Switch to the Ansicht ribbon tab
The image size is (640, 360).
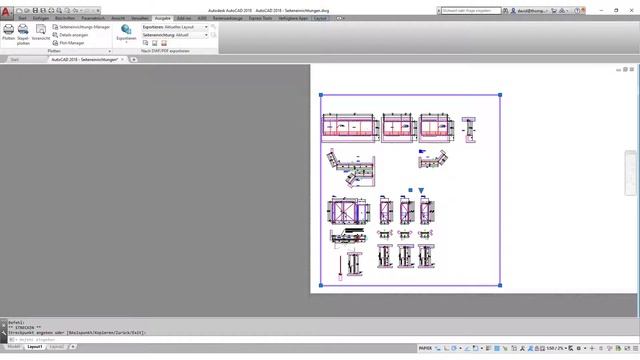click(118, 18)
